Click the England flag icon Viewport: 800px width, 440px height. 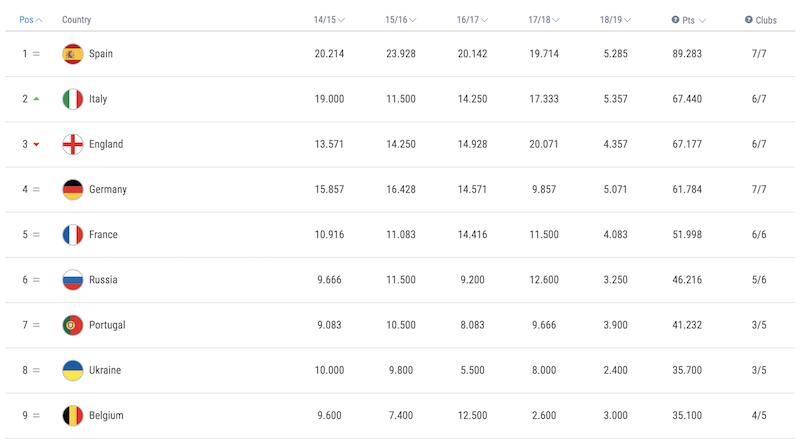(72, 144)
